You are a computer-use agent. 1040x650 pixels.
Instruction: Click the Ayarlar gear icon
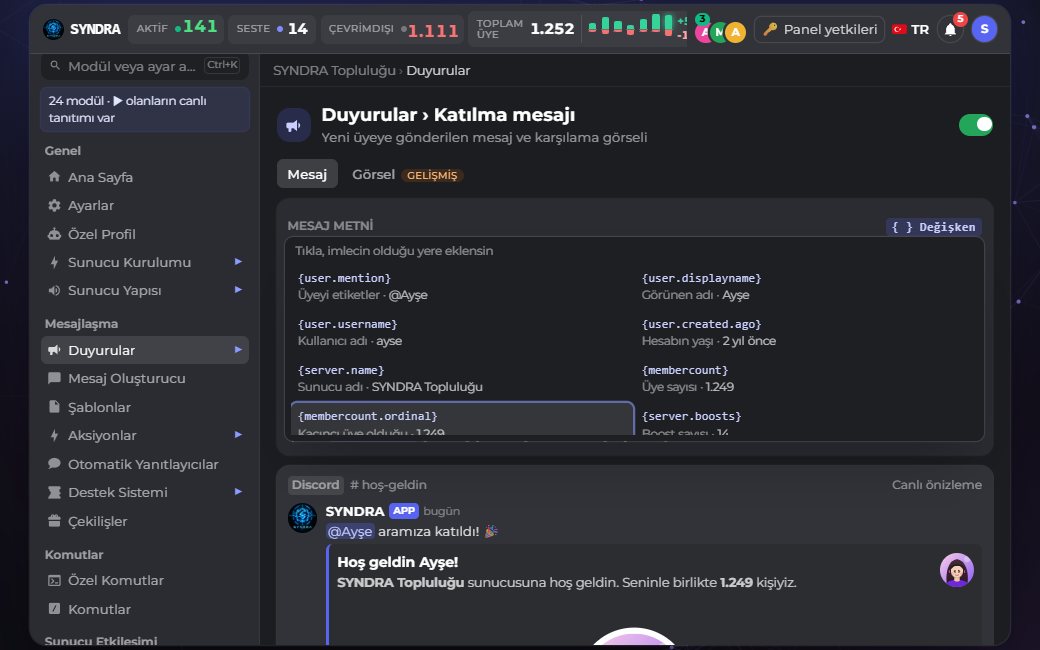[x=54, y=206]
